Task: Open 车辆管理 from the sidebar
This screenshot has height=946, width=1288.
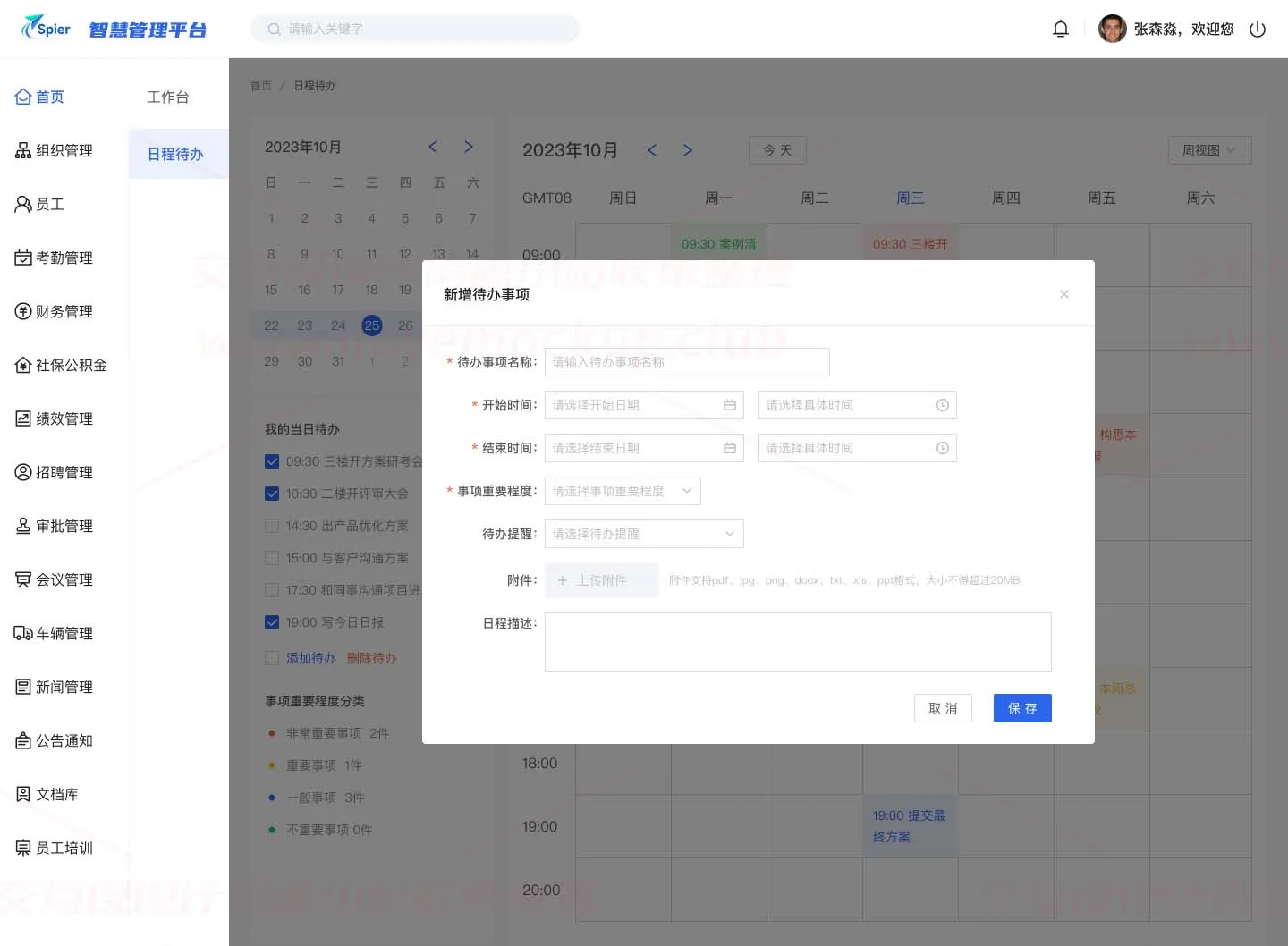Action: click(55, 633)
